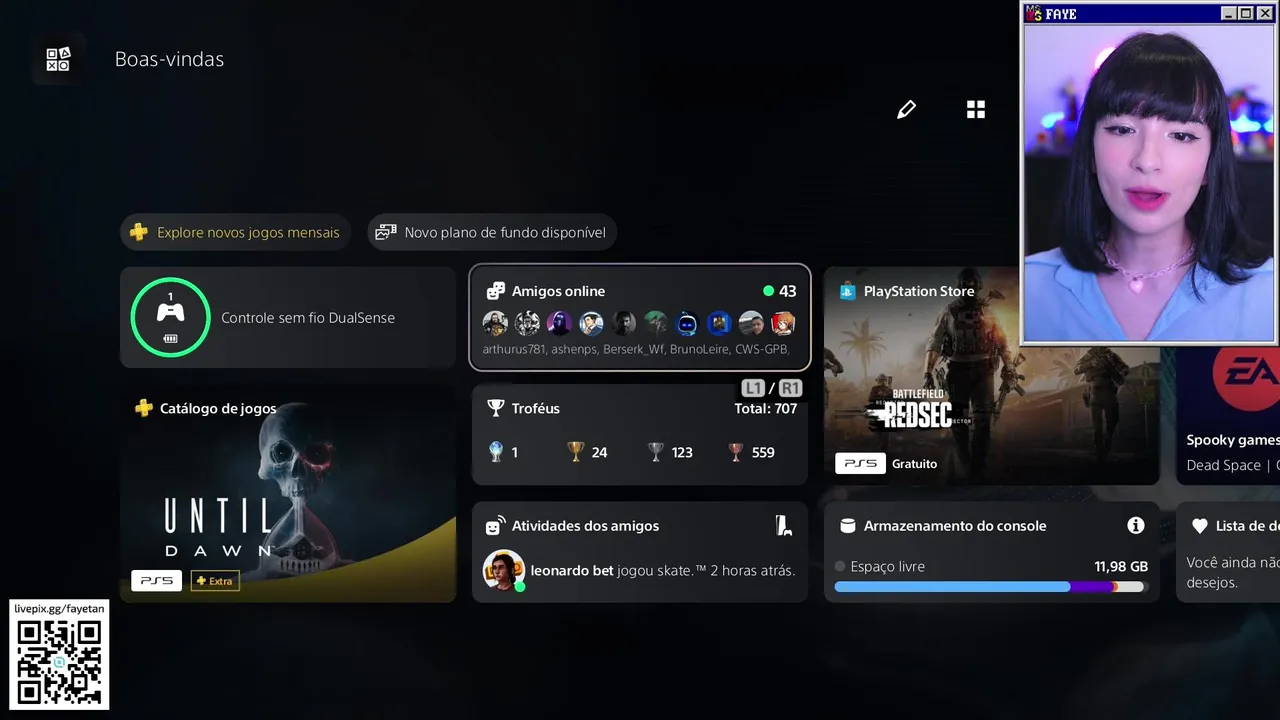Open the leonardo bet profile avatar
The width and height of the screenshot is (1280, 720).
pyautogui.click(x=503, y=570)
